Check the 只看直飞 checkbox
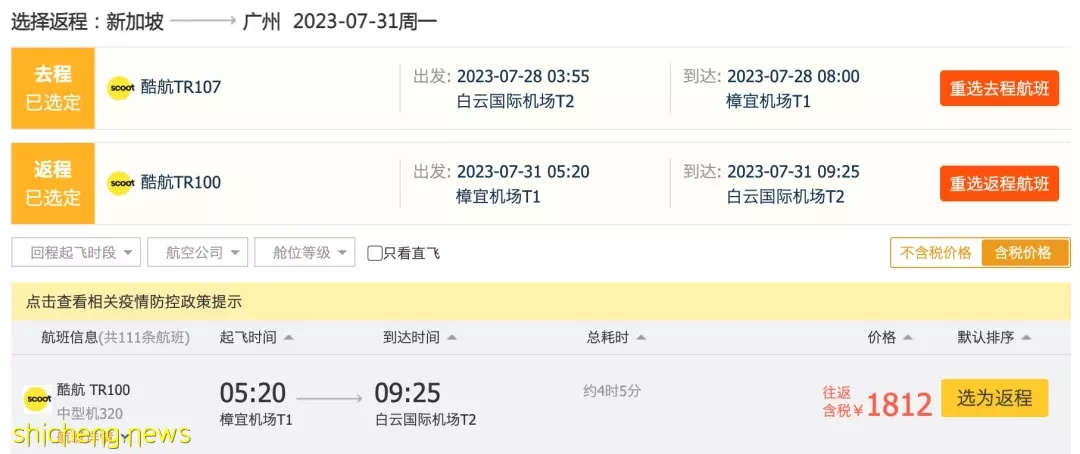The width and height of the screenshot is (1080, 454). click(375, 254)
